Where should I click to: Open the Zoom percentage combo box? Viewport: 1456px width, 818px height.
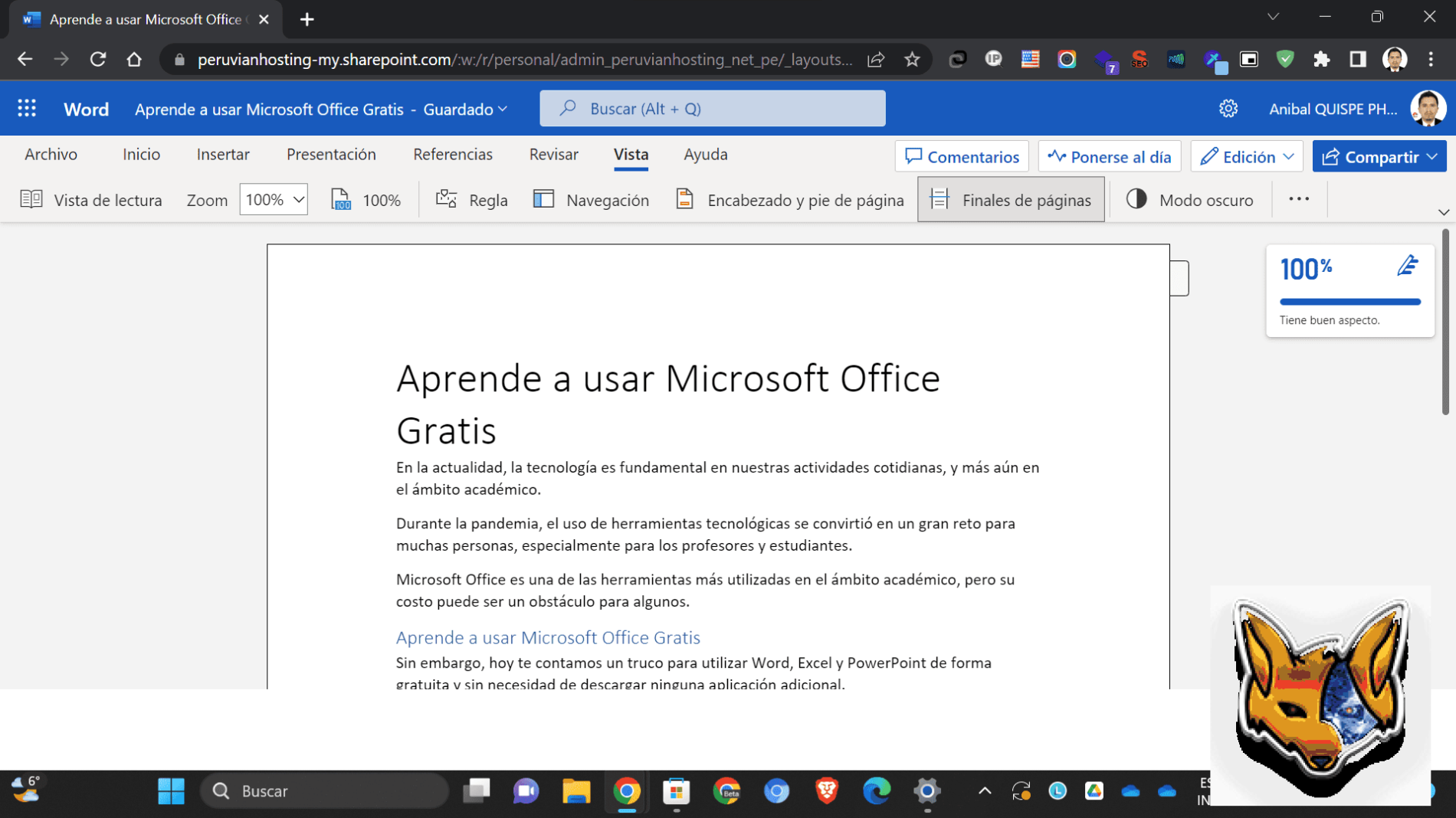[274, 200]
